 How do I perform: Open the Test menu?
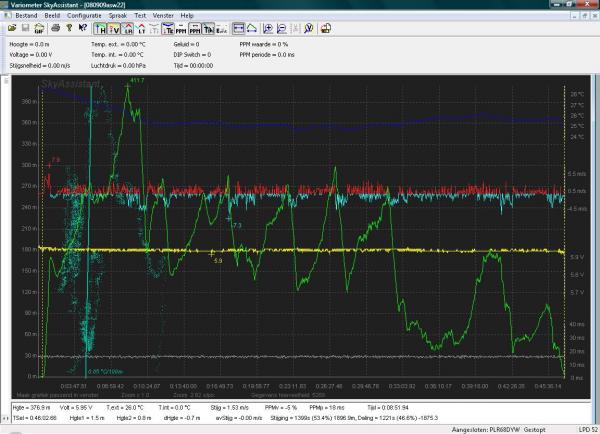140,16
